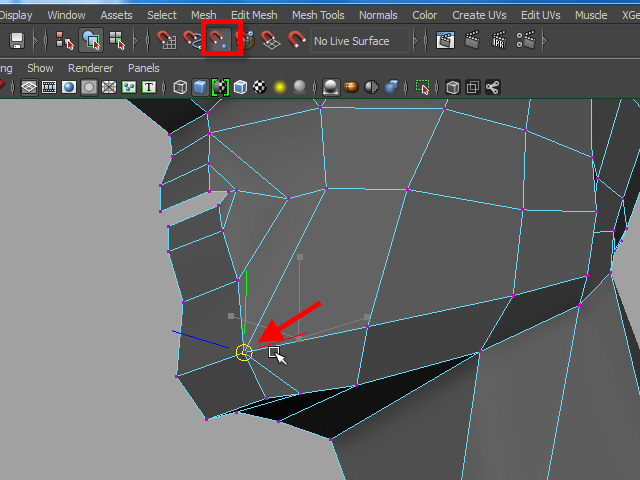Viewport: 640px width, 480px height.
Task: Open the Render View window icon
Action: pyautogui.click(x=445, y=40)
